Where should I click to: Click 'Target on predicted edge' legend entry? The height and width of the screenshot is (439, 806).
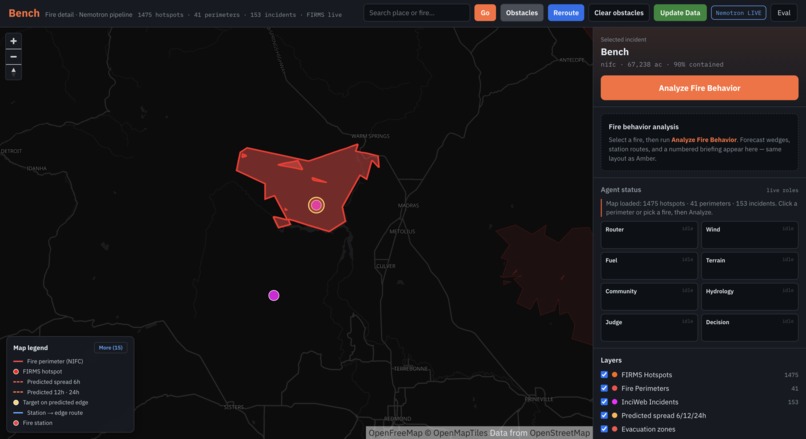point(50,403)
